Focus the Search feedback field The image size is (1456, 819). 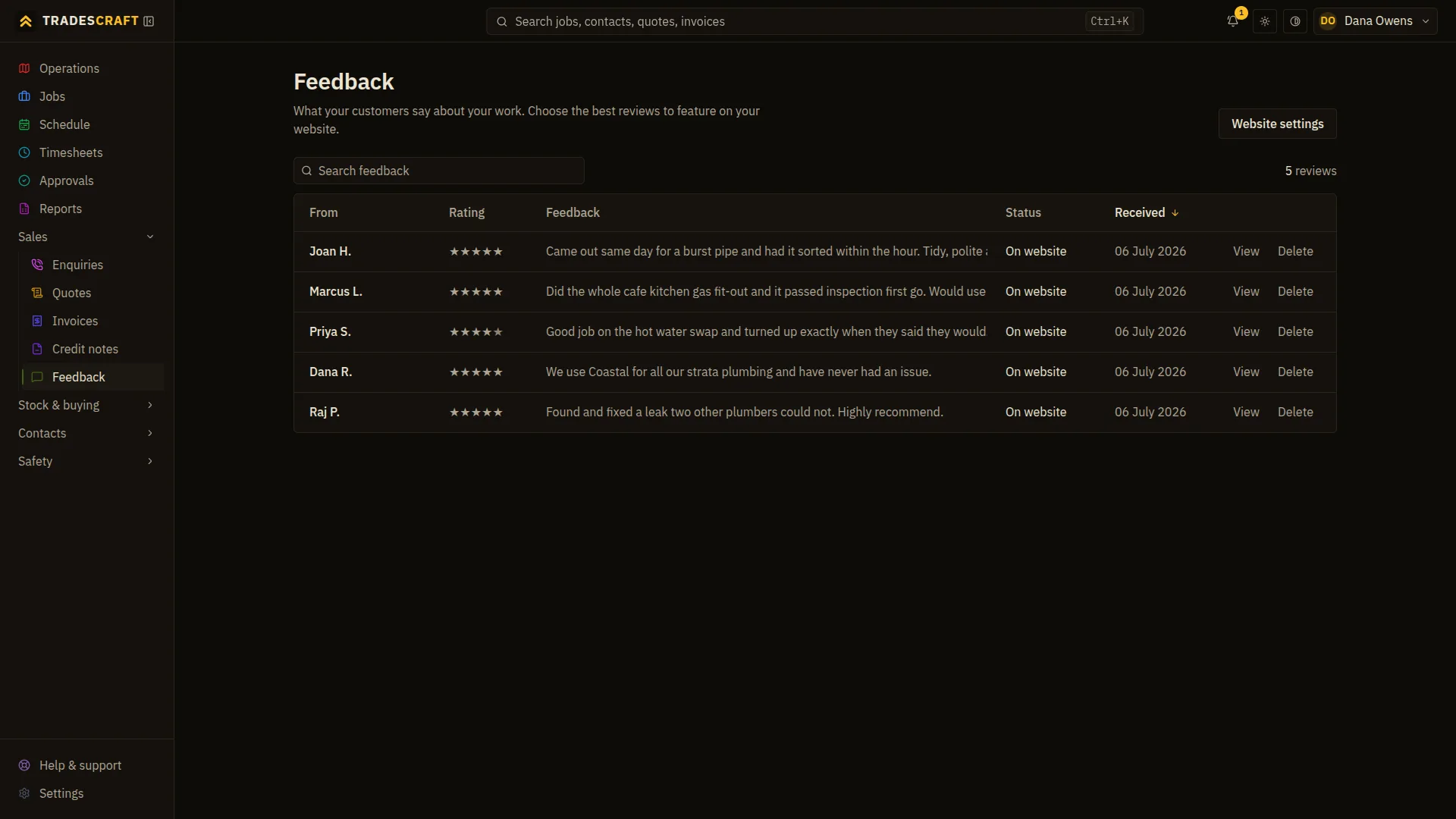pos(438,171)
